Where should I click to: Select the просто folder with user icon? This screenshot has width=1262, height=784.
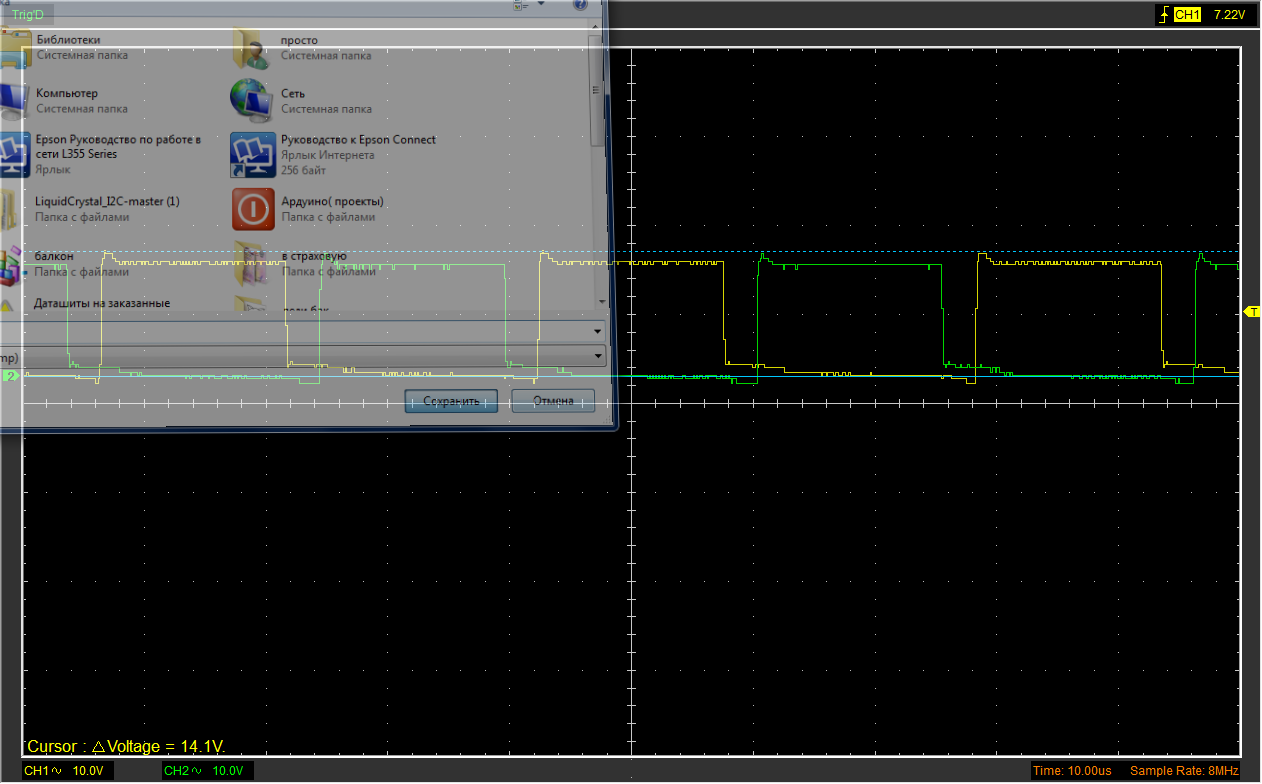pos(251,48)
